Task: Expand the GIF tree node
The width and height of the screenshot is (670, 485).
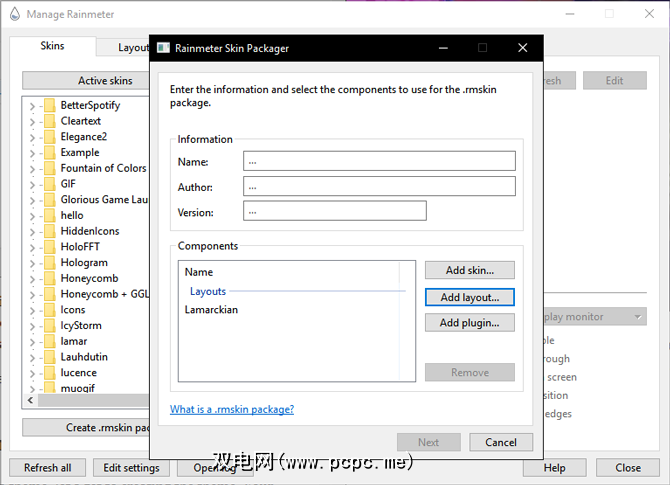Action: pyautogui.click(x=32, y=185)
